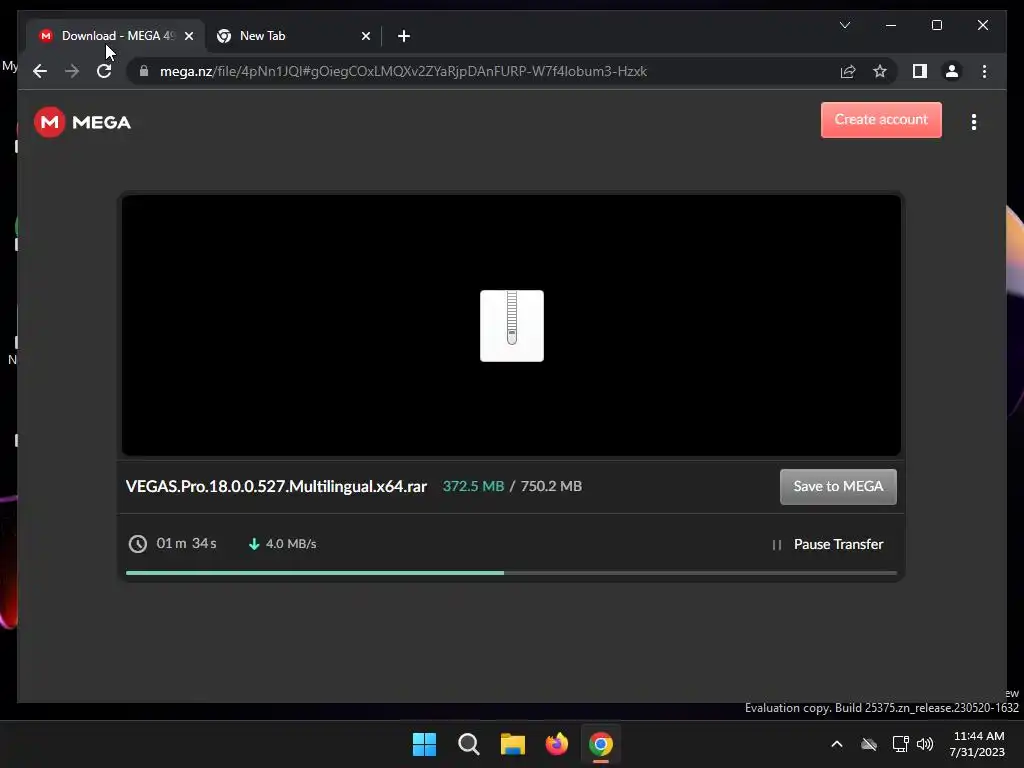Pause the transfer with Pause Transfer

[827, 544]
